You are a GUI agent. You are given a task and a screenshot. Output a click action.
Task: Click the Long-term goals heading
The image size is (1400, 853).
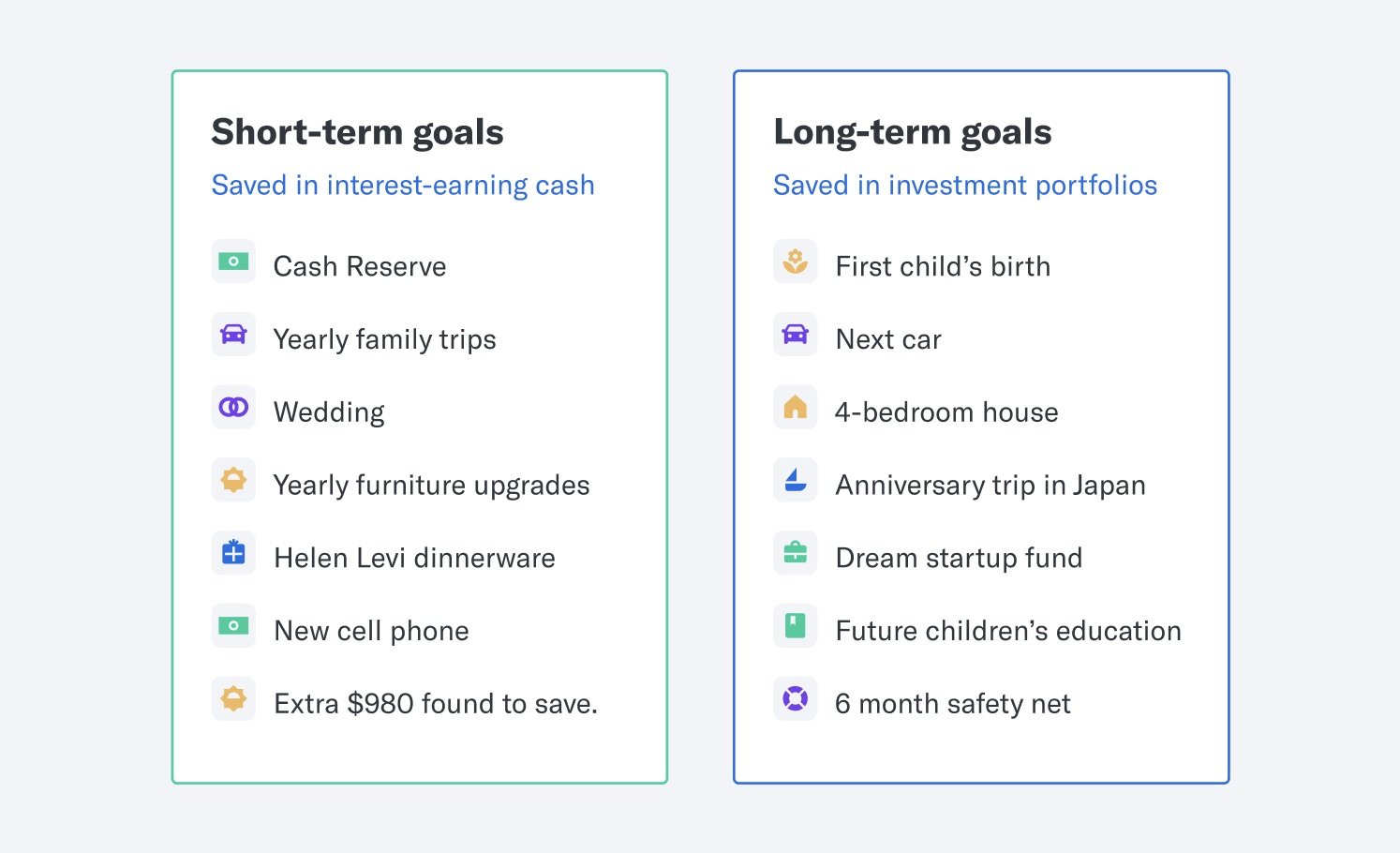913,132
